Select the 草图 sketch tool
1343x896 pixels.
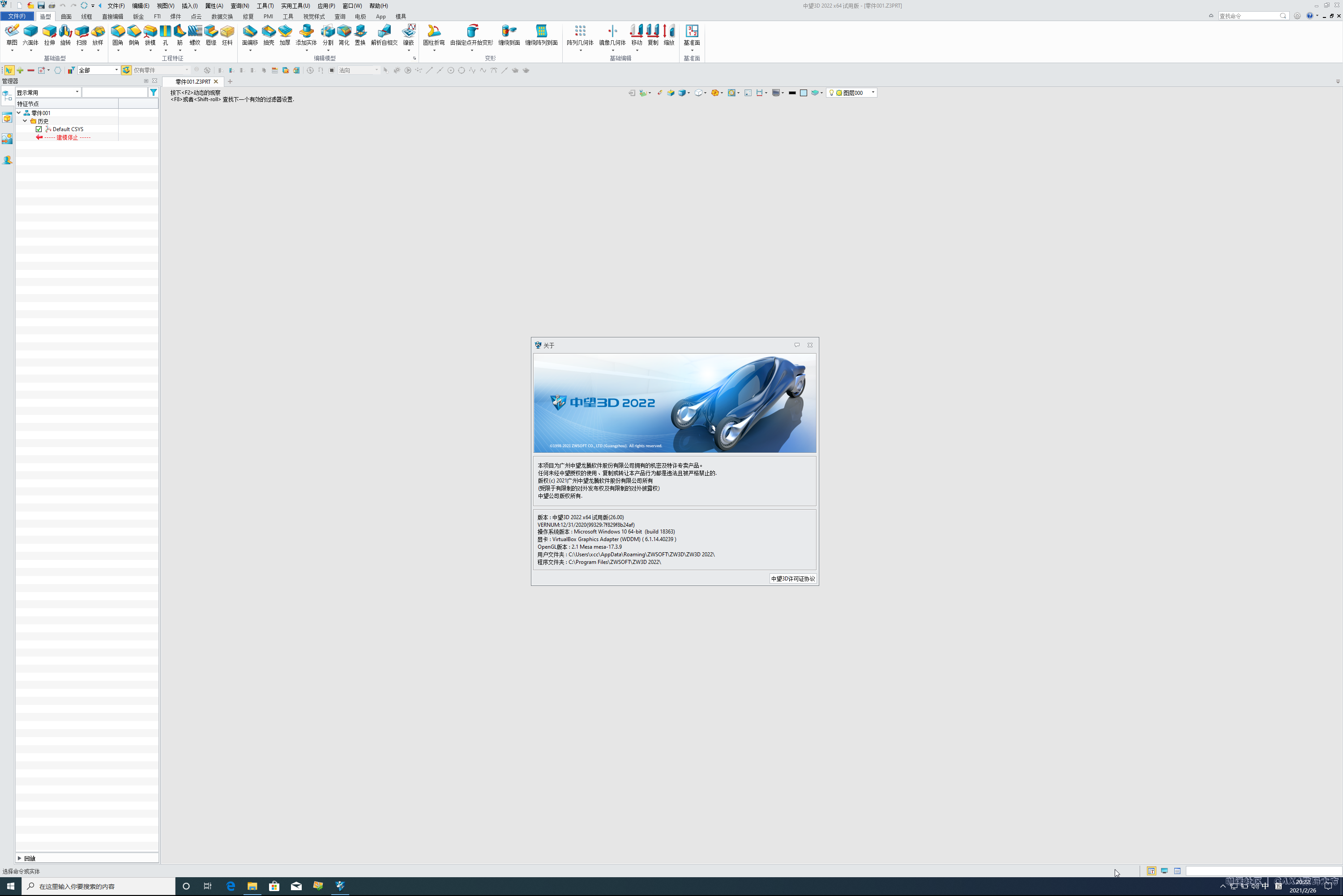click(x=12, y=34)
